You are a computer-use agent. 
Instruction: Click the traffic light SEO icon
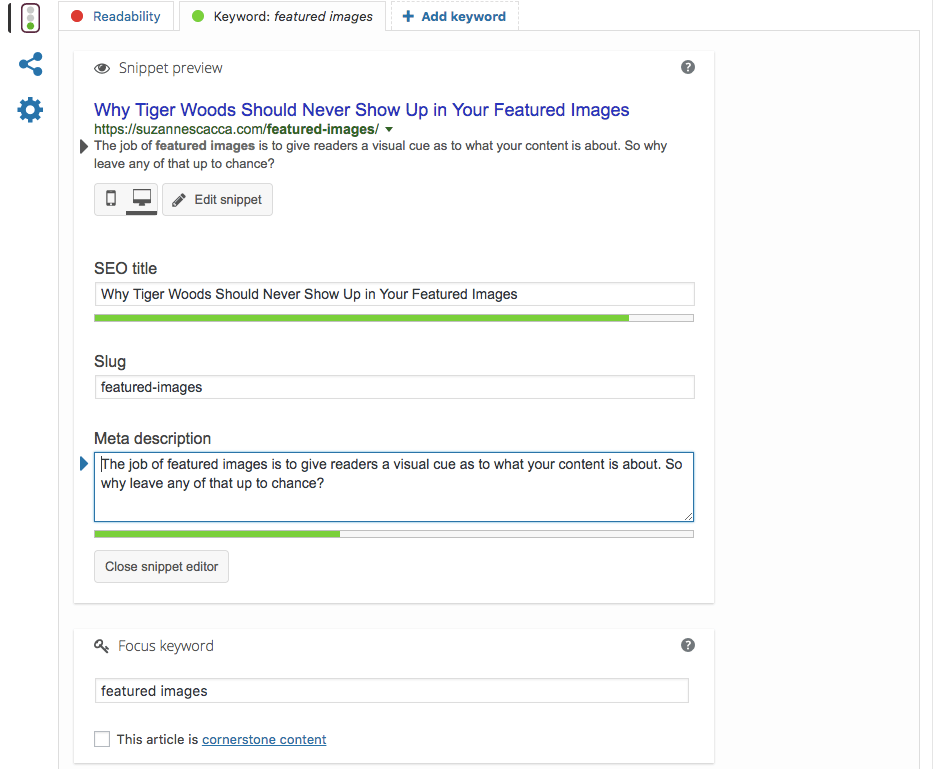point(31,17)
